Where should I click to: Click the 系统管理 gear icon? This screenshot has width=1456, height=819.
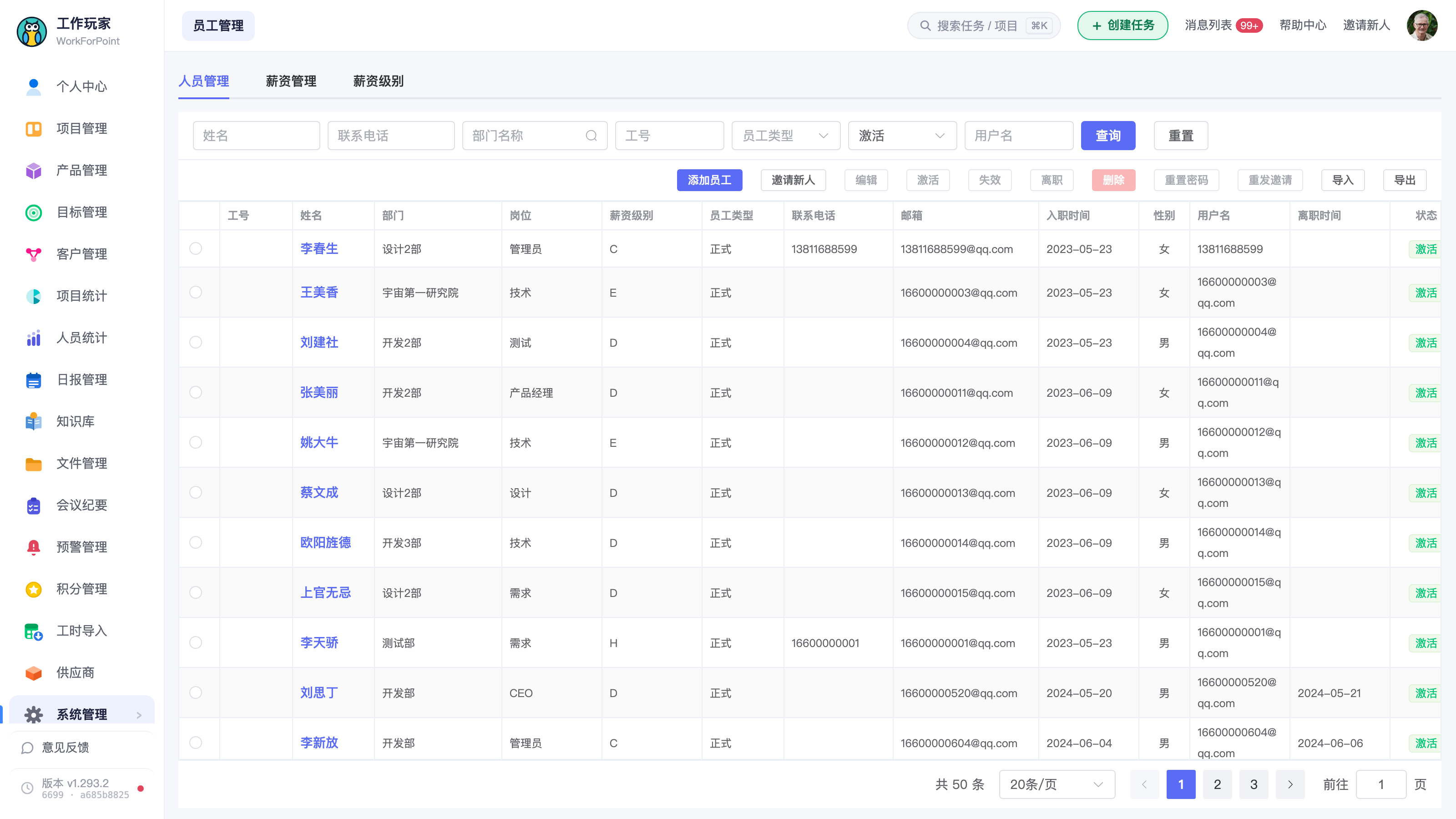[33, 714]
